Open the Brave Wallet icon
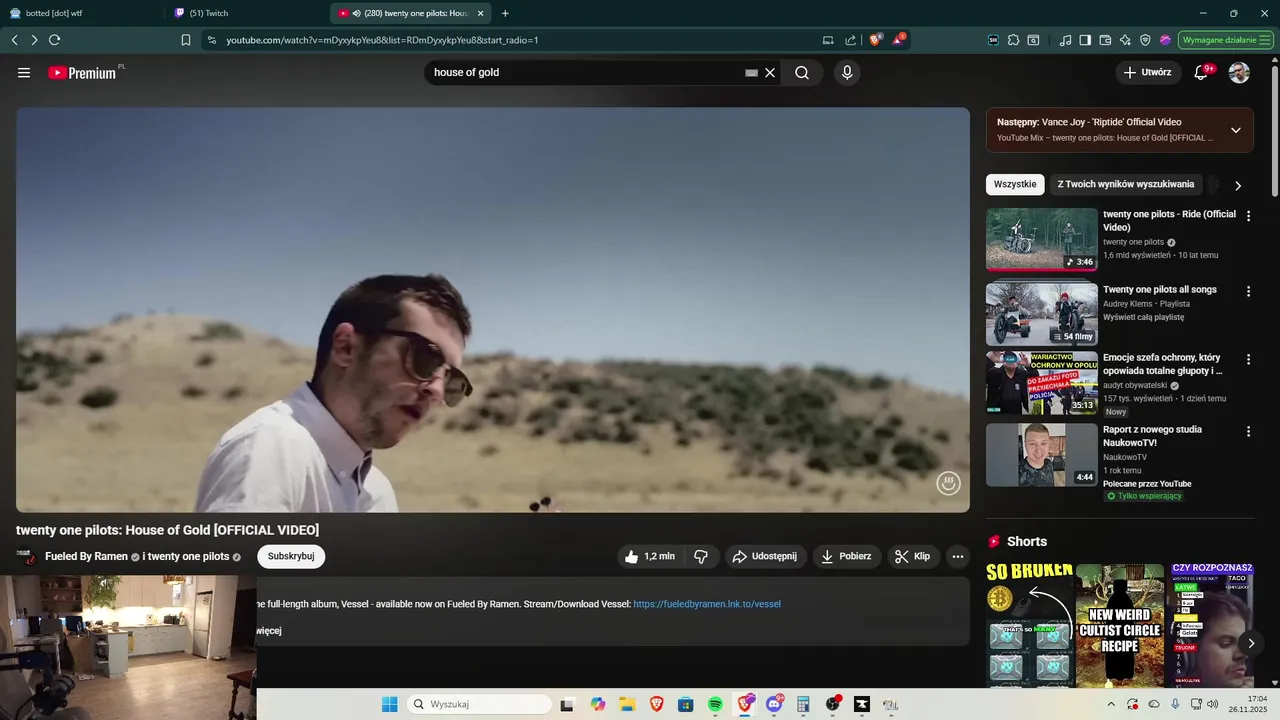Viewport: 1280px width, 720px height. [x=1105, y=40]
